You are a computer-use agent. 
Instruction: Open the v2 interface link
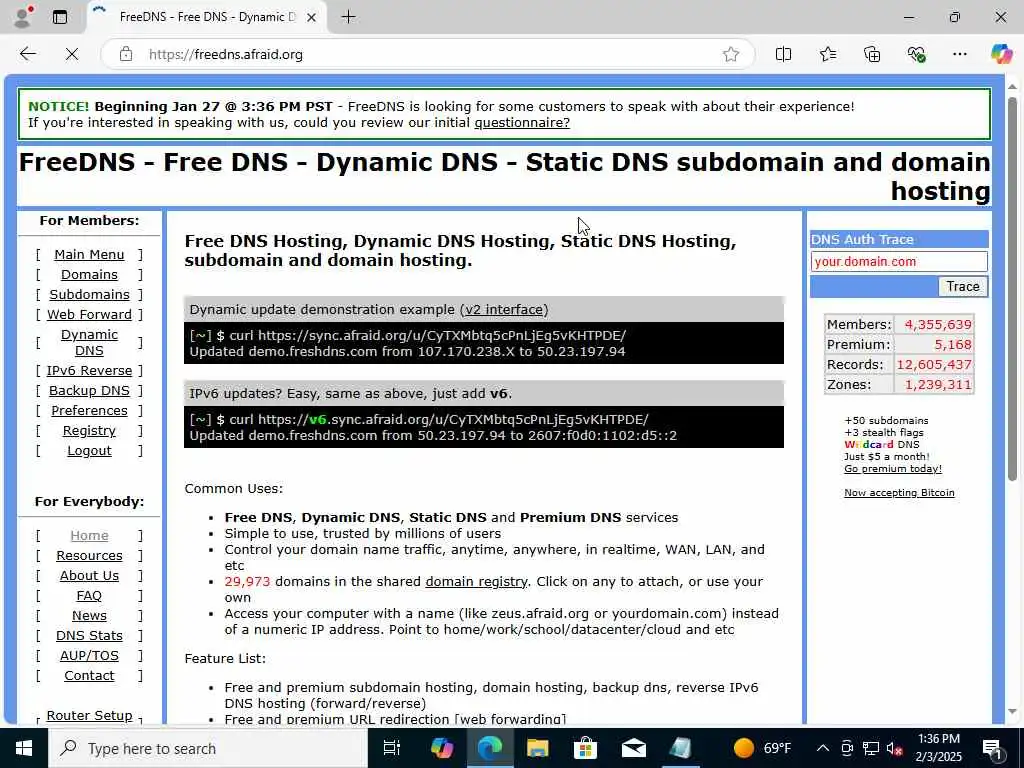(x=504, y=310)
